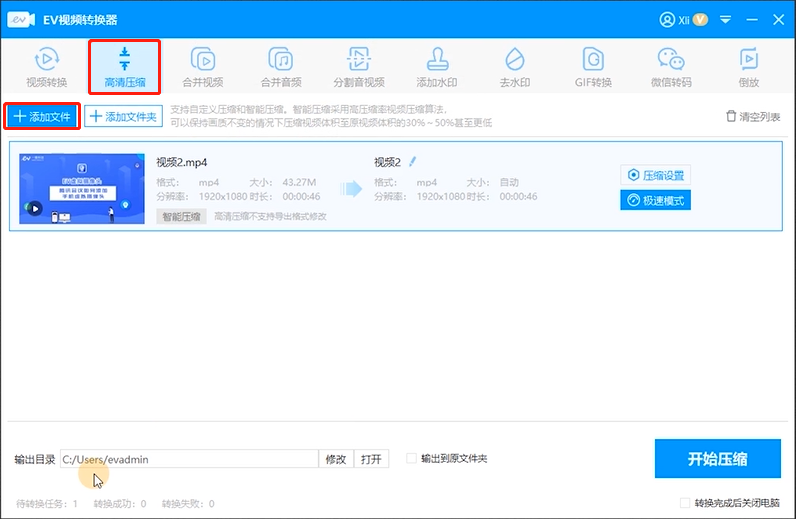Enable 输出到原文件夹 checkbox
796x519 pixels.
412,459
